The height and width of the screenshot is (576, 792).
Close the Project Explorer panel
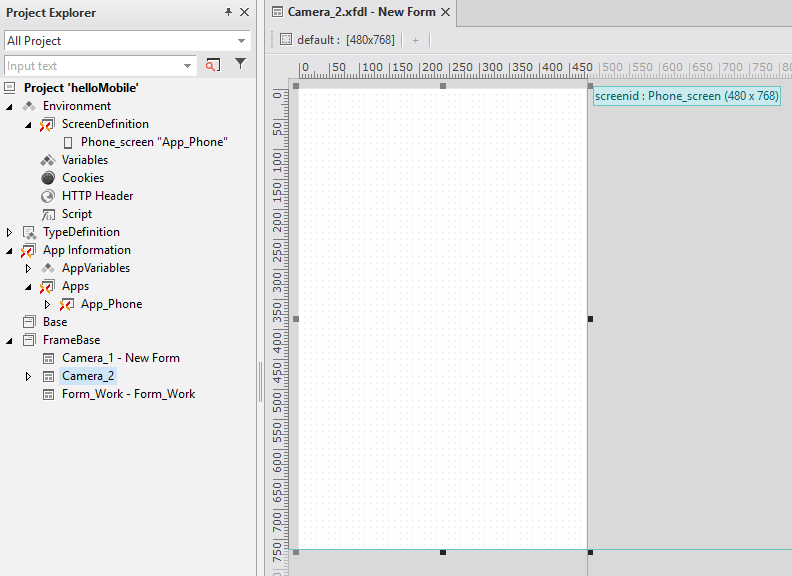click(244, 12)
